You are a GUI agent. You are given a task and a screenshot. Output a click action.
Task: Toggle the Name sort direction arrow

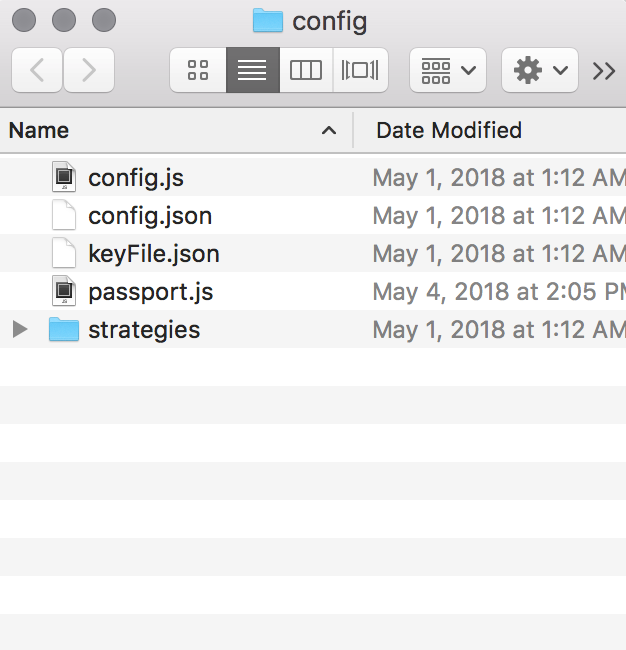(328, 130)
